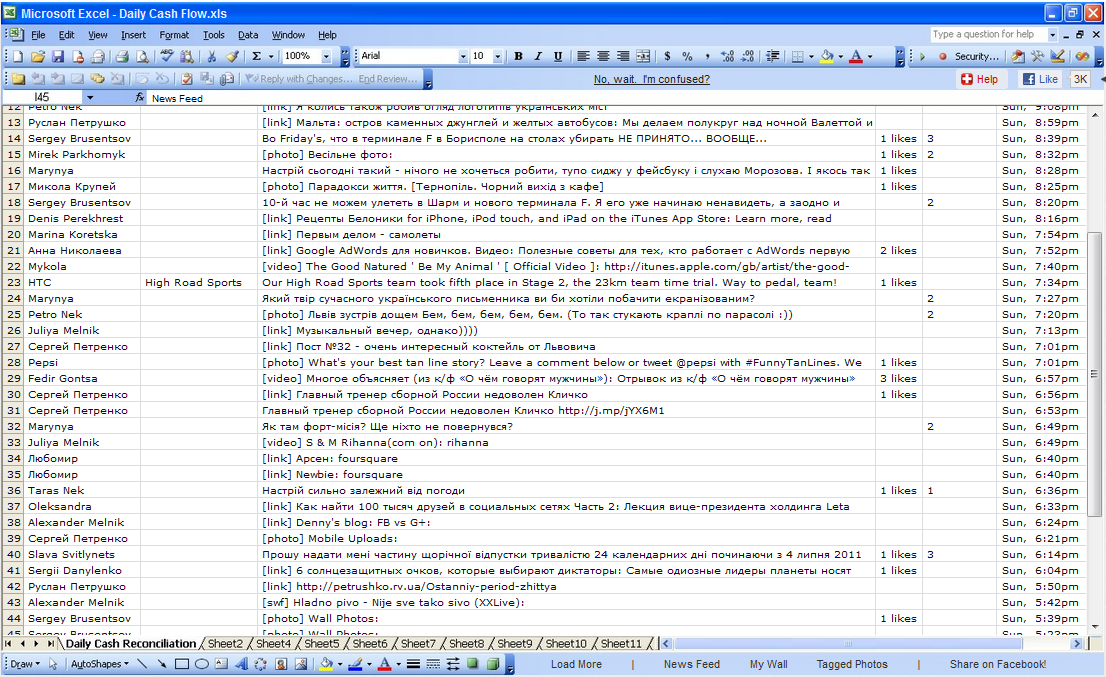Click Share on Facebook! button
The image size is (1106, 677).
(x=997, y=664)
